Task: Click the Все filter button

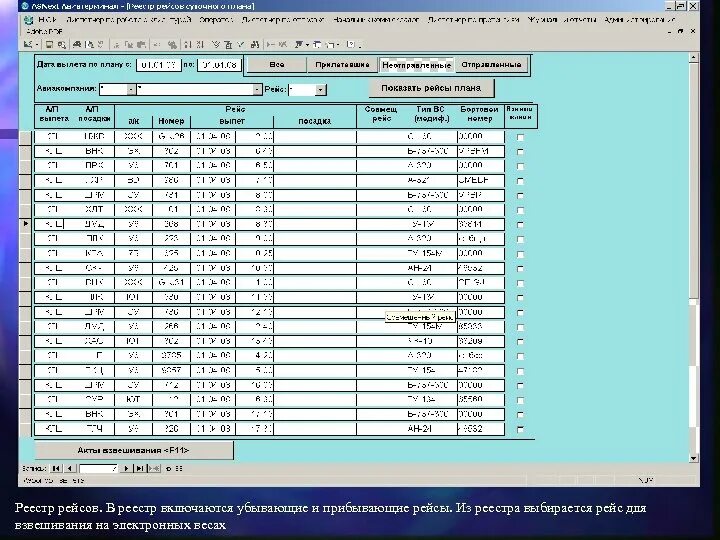Action: pos(277,65)
